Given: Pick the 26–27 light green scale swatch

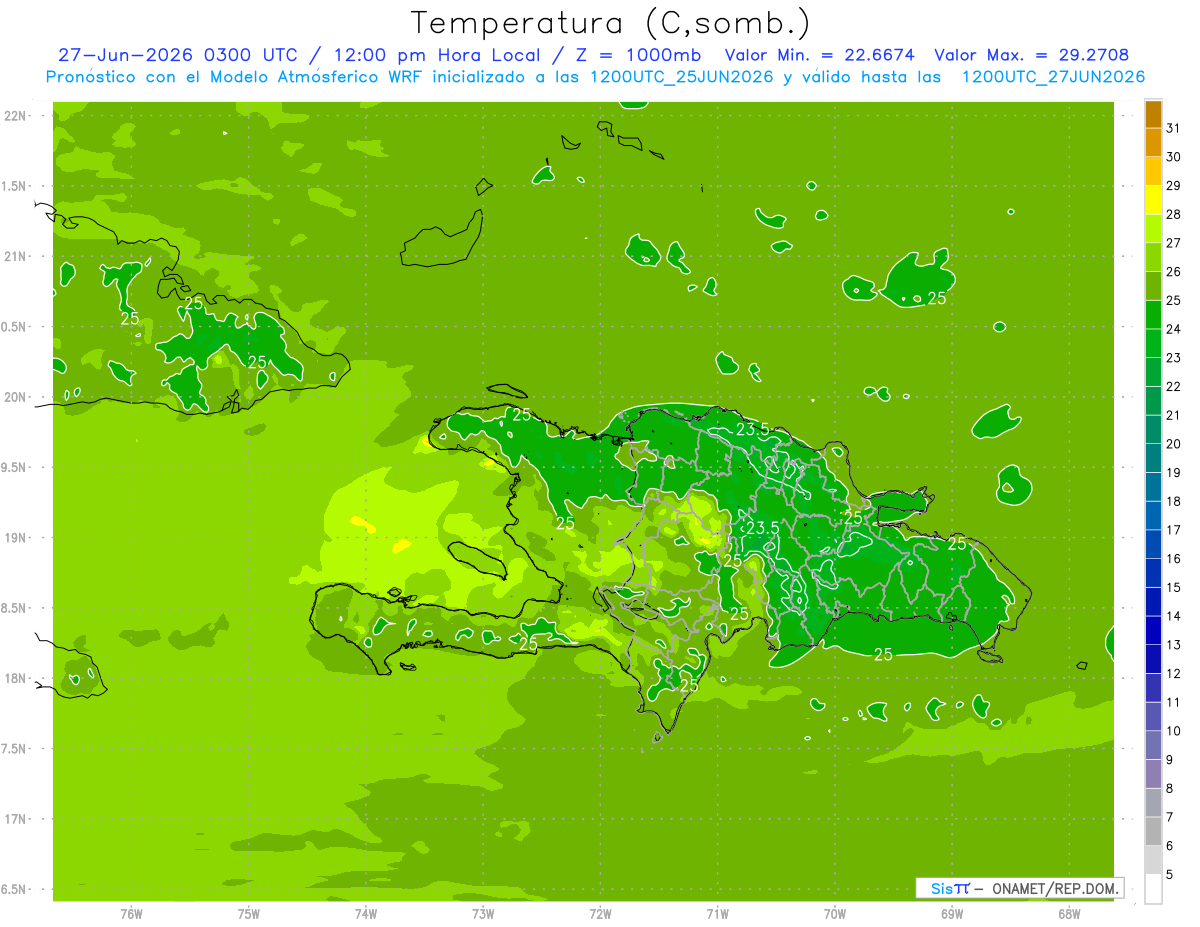Looking at the screenshot, I should pos(1153,258).
